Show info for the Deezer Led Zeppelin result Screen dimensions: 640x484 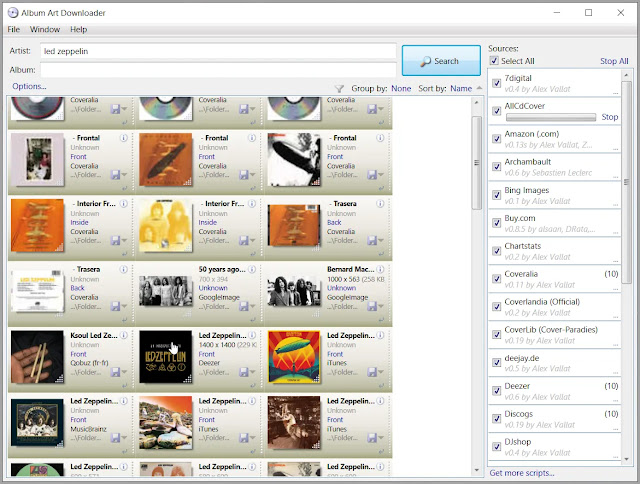252,335
